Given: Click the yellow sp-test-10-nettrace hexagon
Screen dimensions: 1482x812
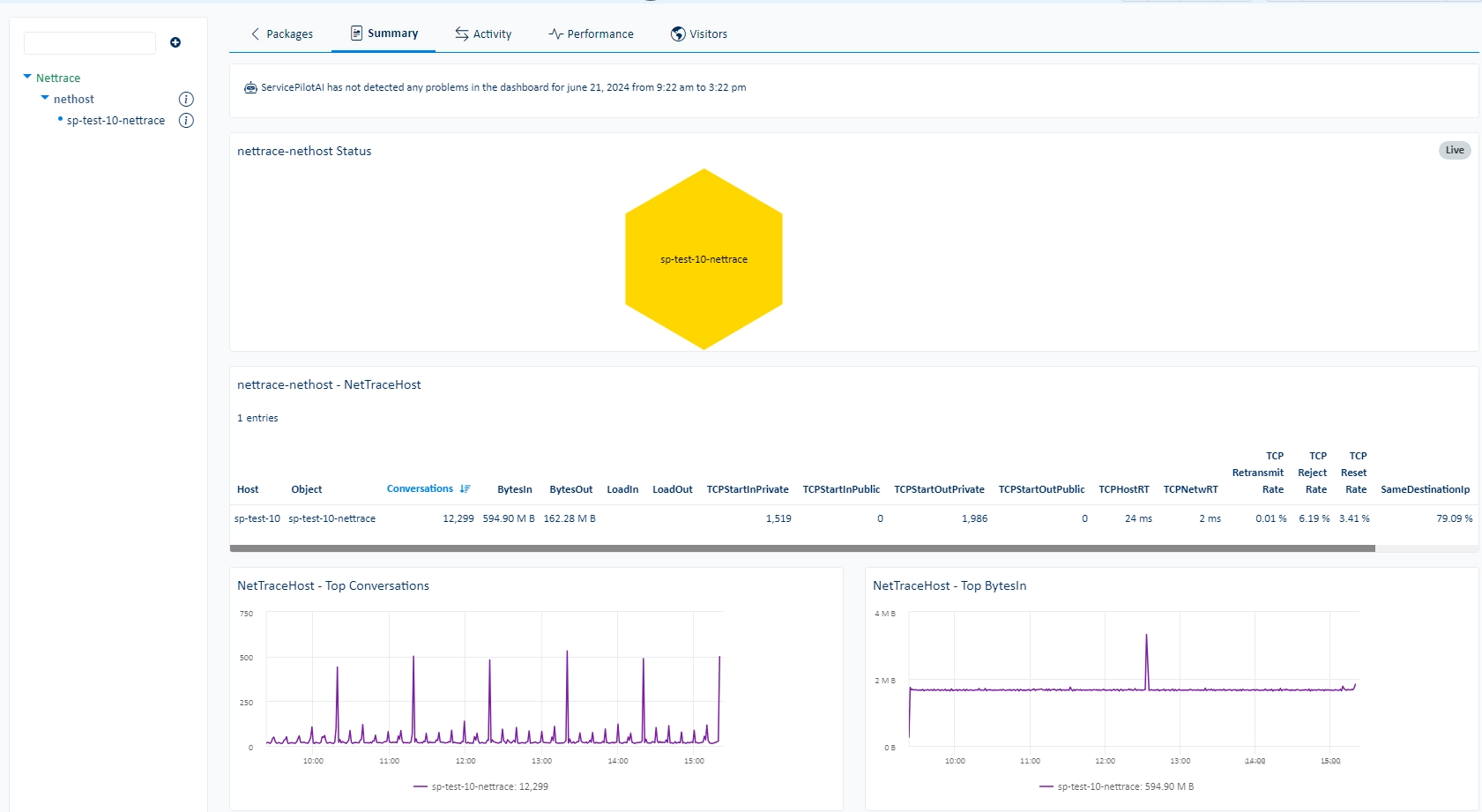Looking at the screenshot, I should (x=704, y=259).
